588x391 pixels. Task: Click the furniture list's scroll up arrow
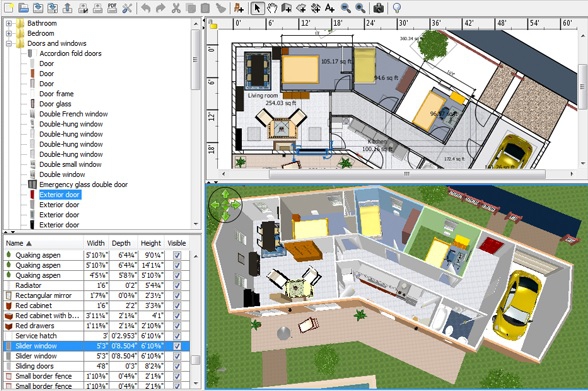pyautogui.click(x=196, y=256)
